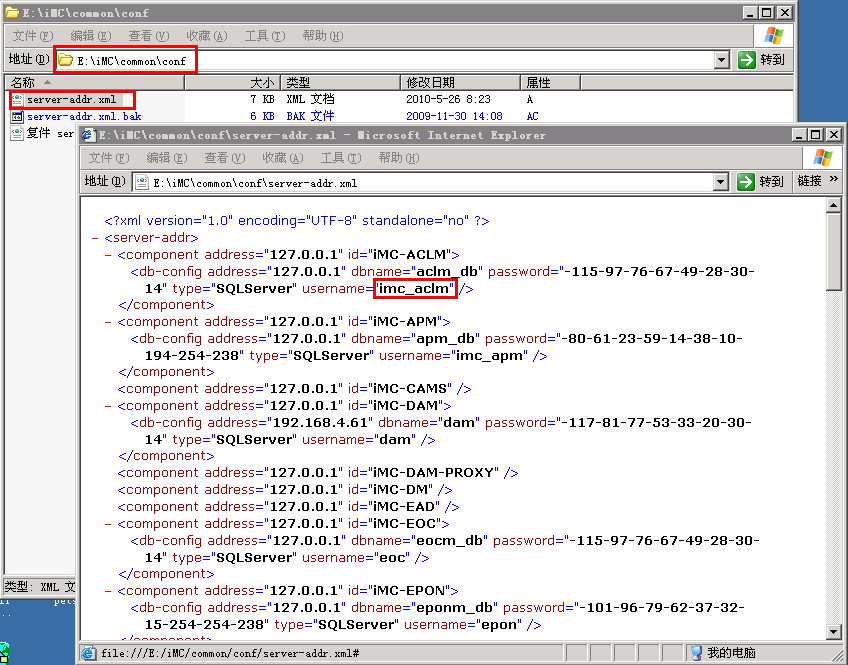
Task: Sort files by 修改日期 column header
Action: 461,83
